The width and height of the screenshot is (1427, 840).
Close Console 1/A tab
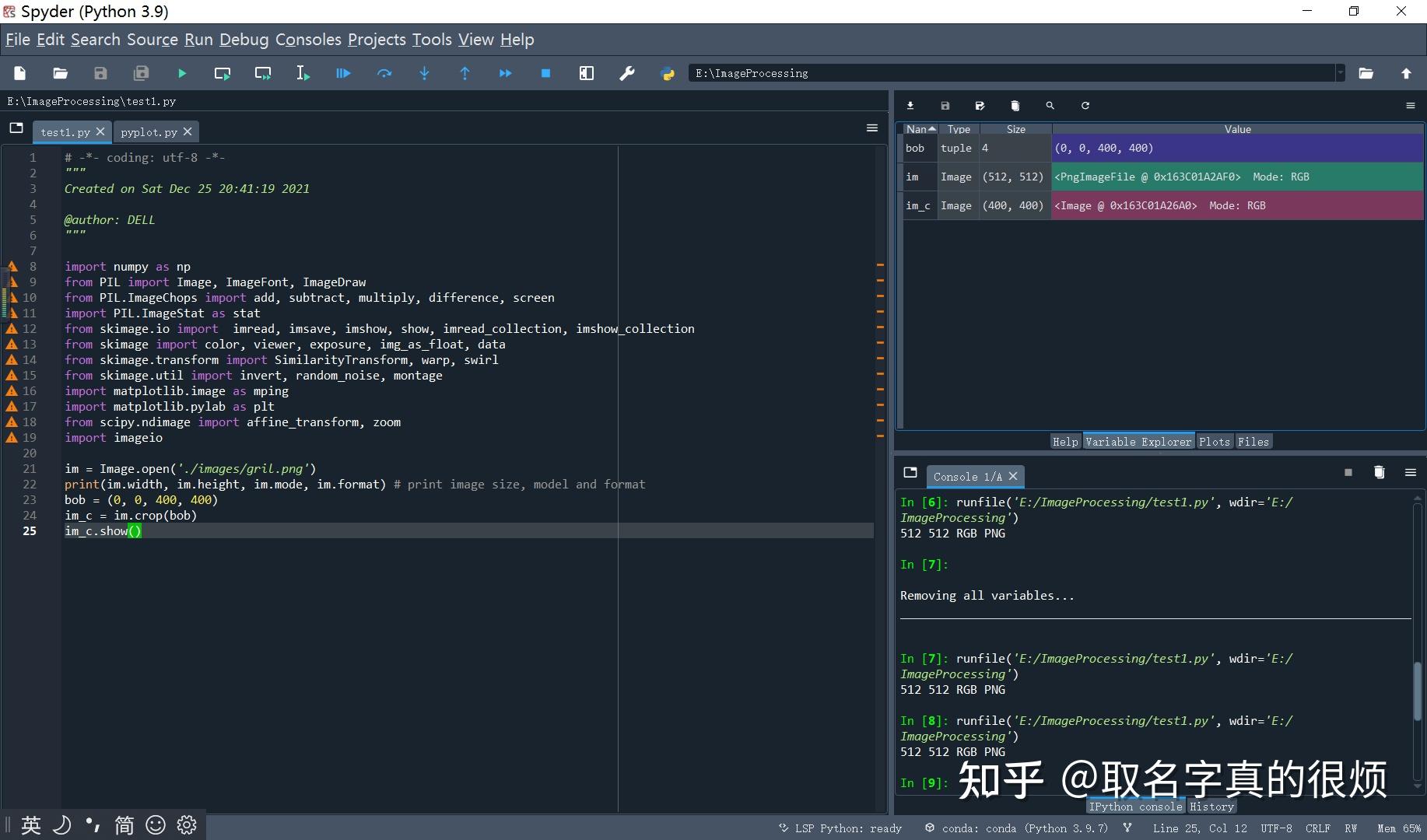point(1013,476)
